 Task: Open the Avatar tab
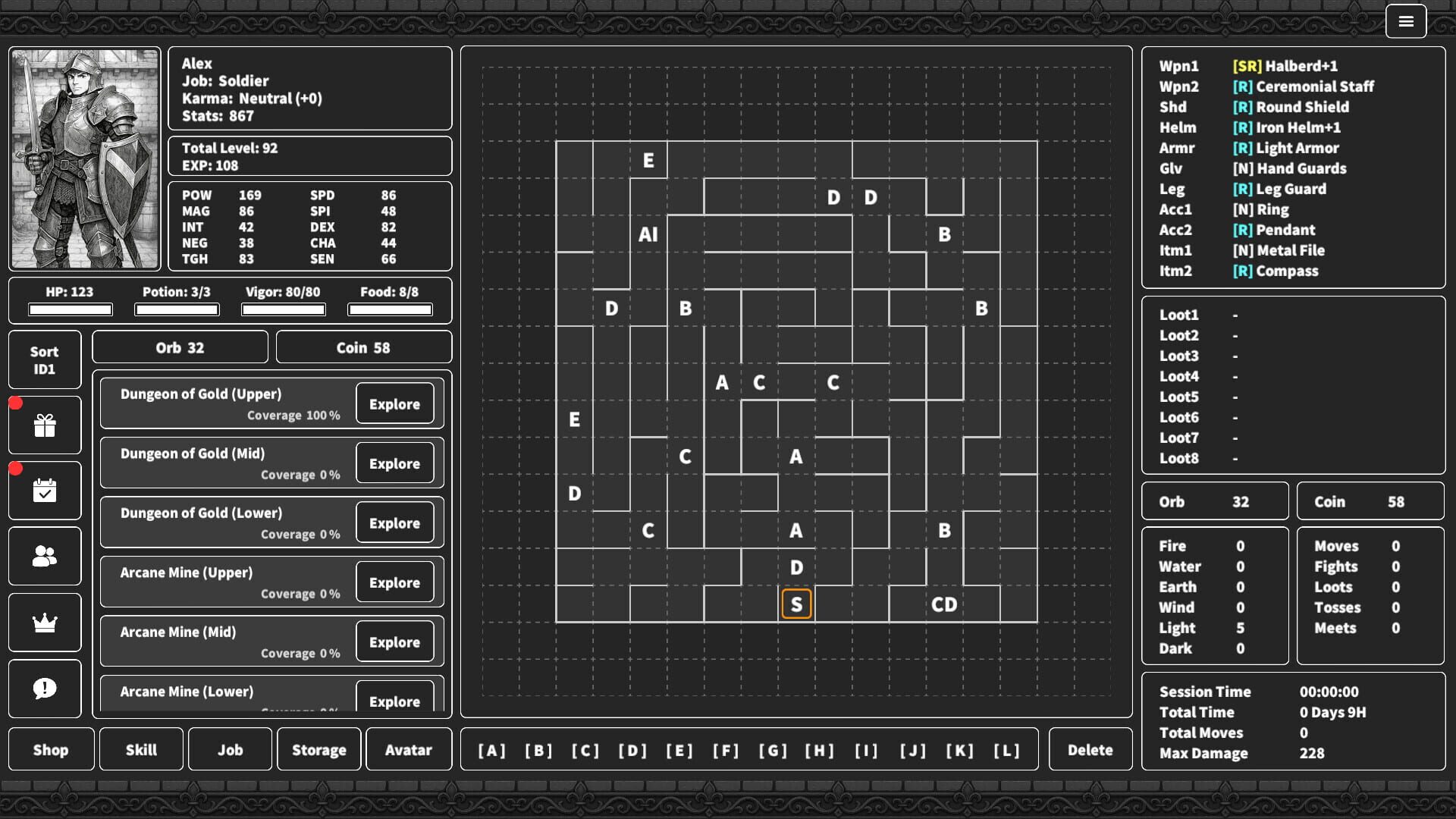point(409,750)
